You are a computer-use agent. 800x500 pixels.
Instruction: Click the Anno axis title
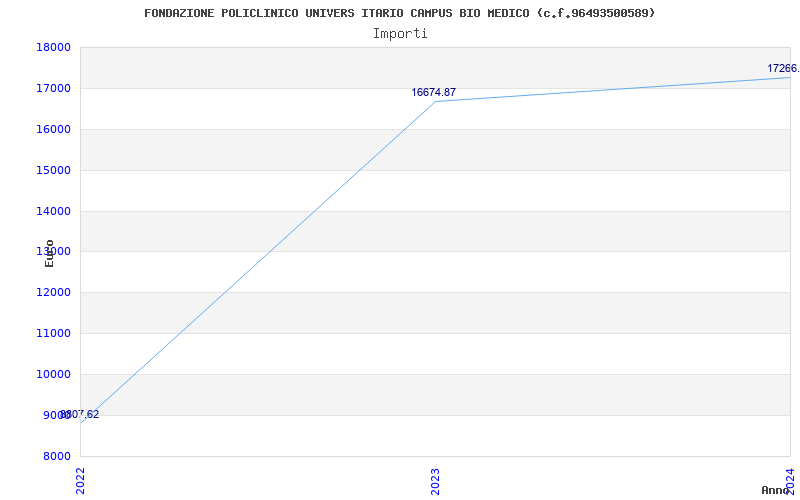click(776, 490)
